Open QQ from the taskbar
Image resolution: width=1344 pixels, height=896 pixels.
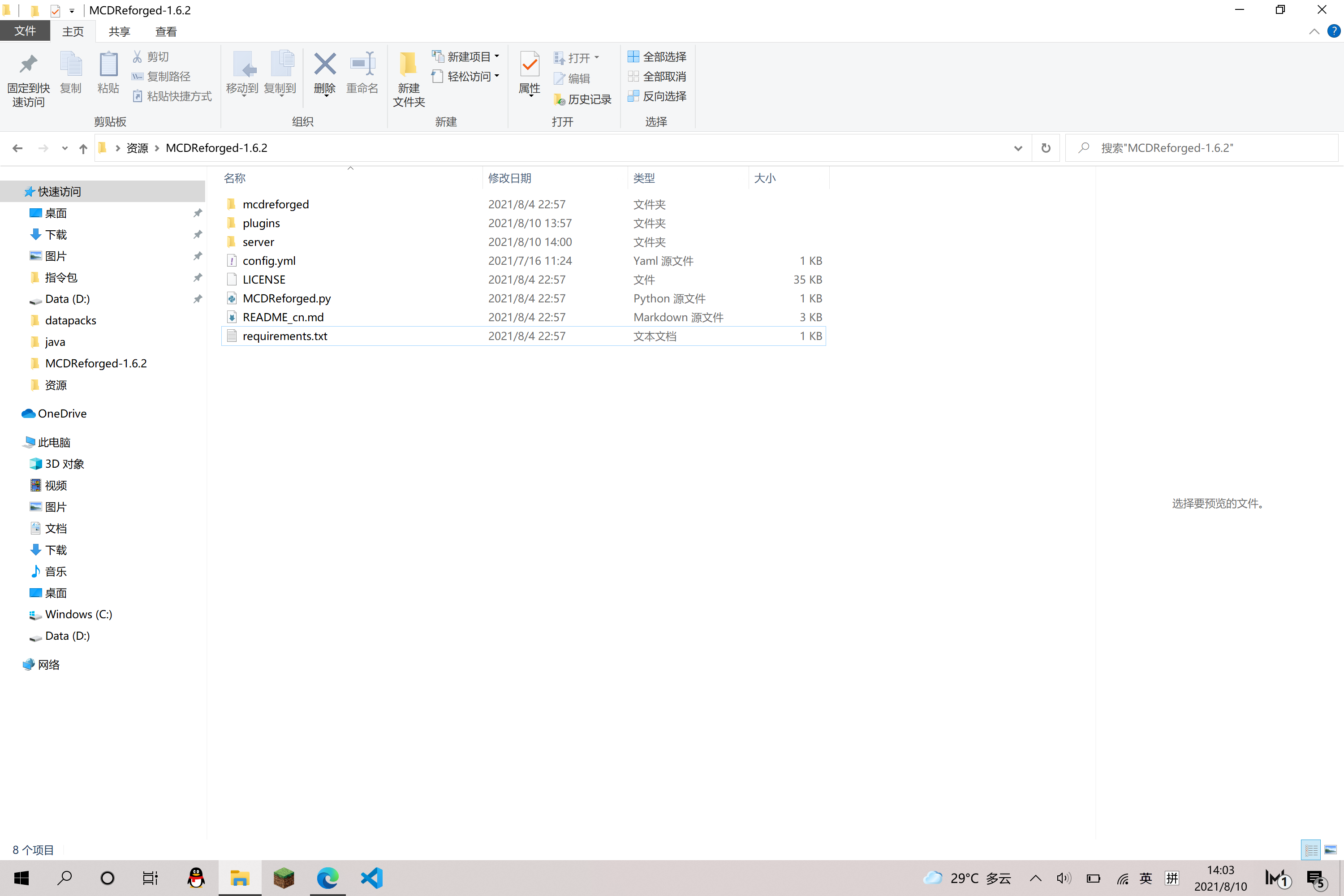click(x=196, y=878)
